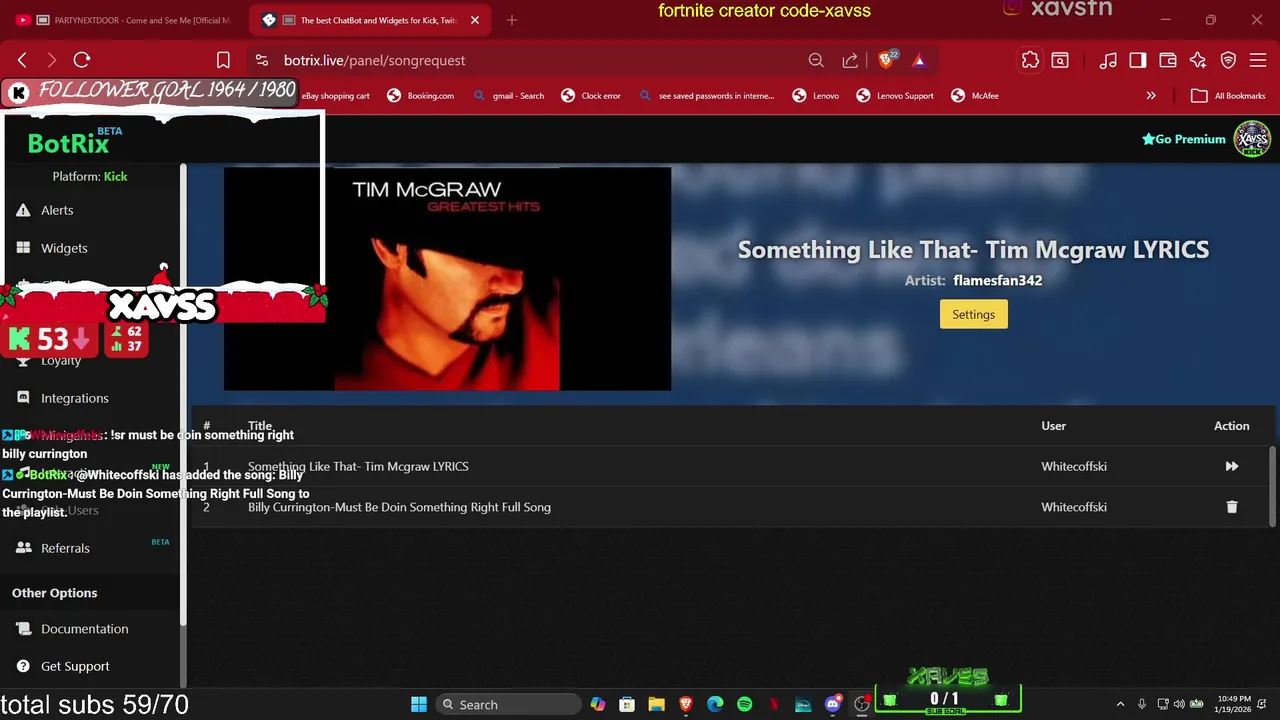Open Discord from the taskbar

pyautogui.click(x=832, y=704)
